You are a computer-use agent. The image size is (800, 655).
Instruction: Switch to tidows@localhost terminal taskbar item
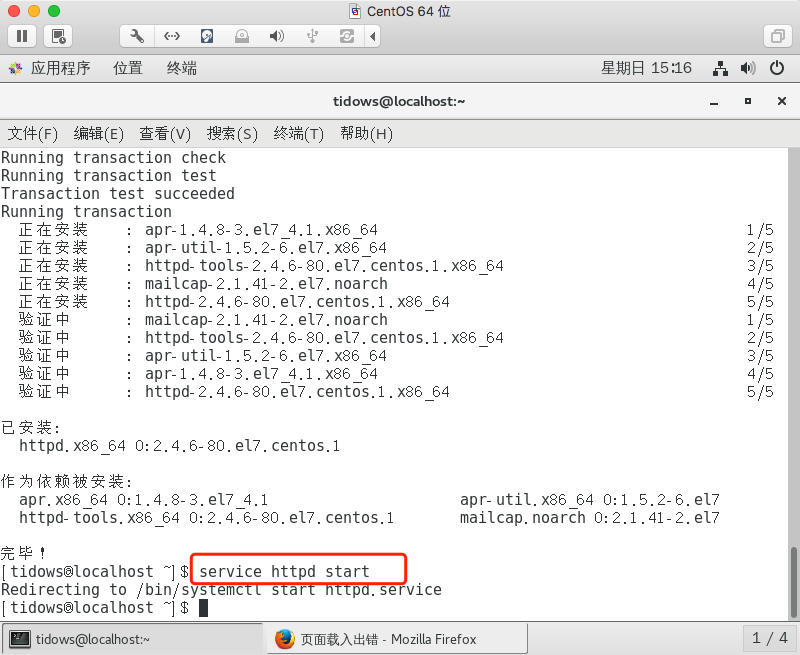click(132, 639)
